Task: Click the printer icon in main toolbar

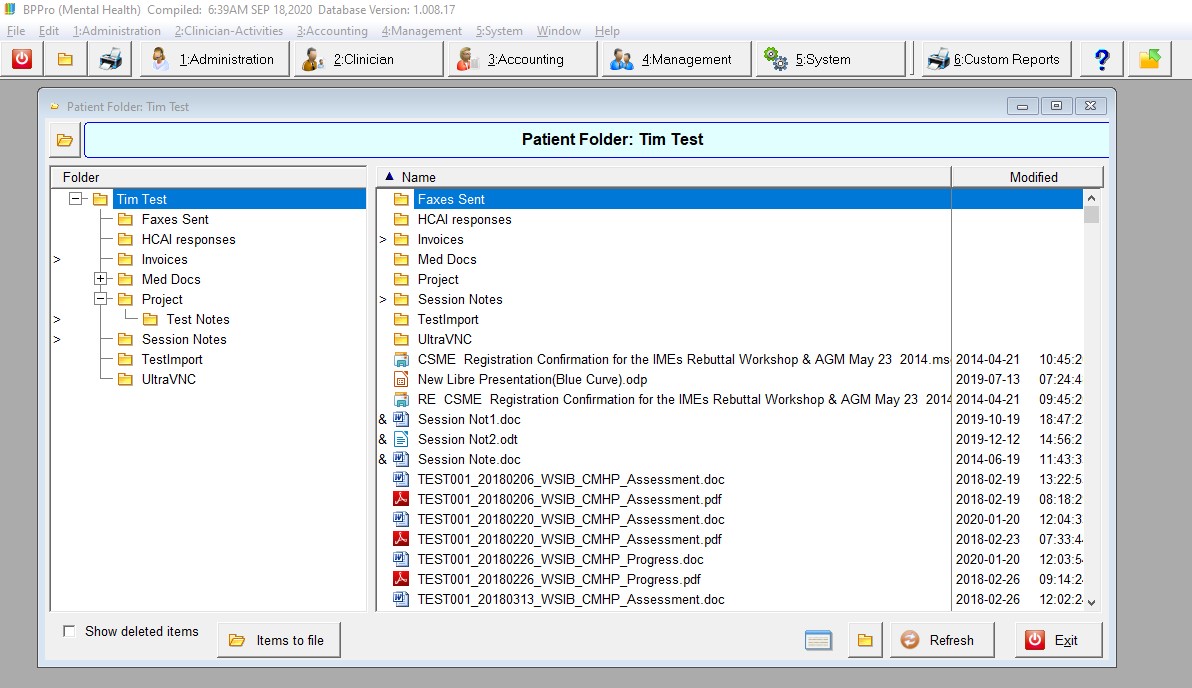Action: (110, 59)
